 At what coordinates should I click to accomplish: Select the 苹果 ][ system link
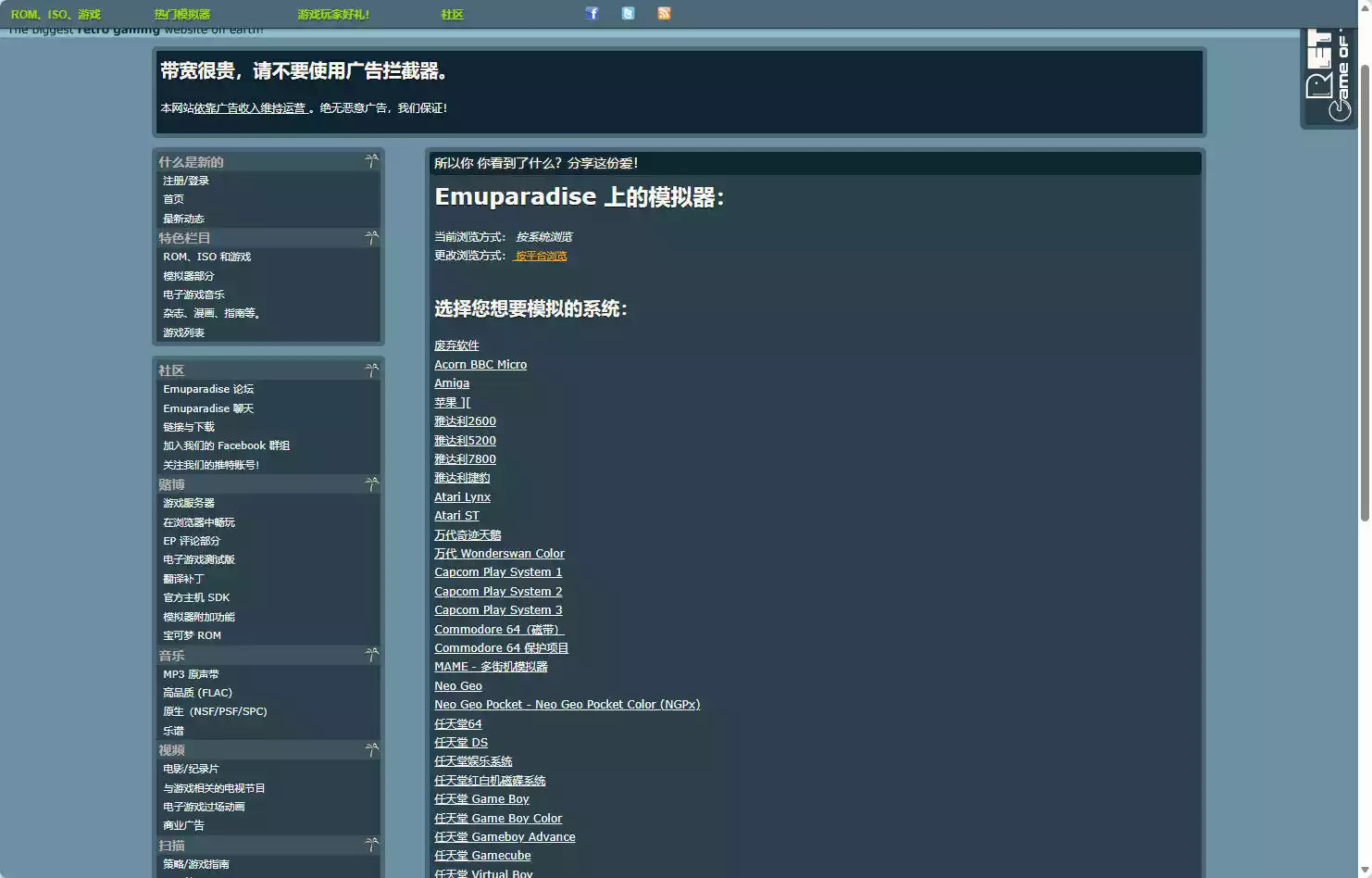[x=453, y=402]
